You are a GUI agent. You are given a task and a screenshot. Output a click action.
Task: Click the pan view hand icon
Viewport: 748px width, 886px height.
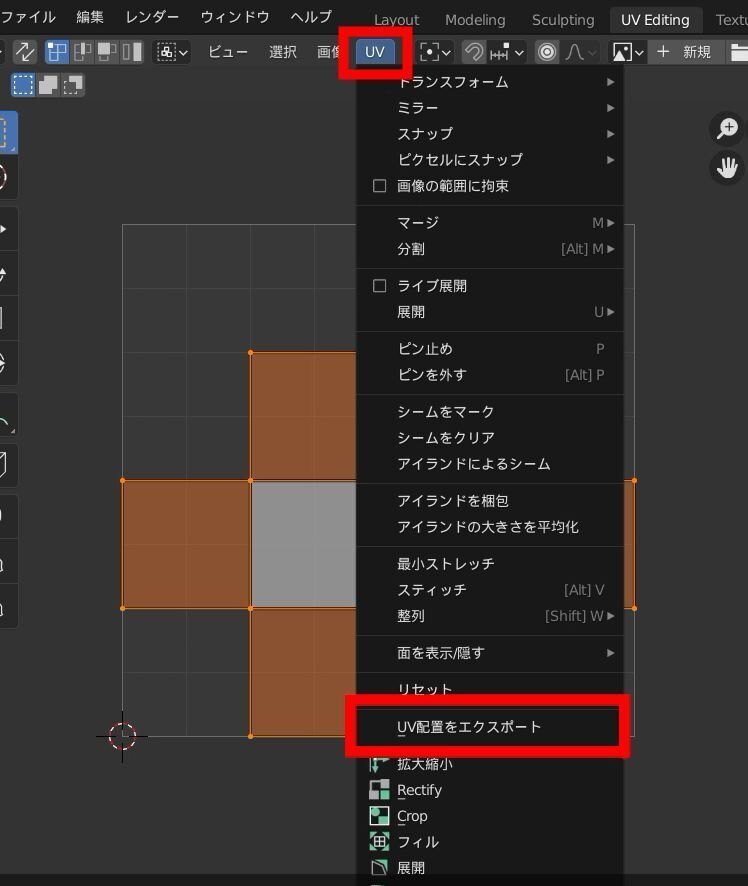(727, 168)
